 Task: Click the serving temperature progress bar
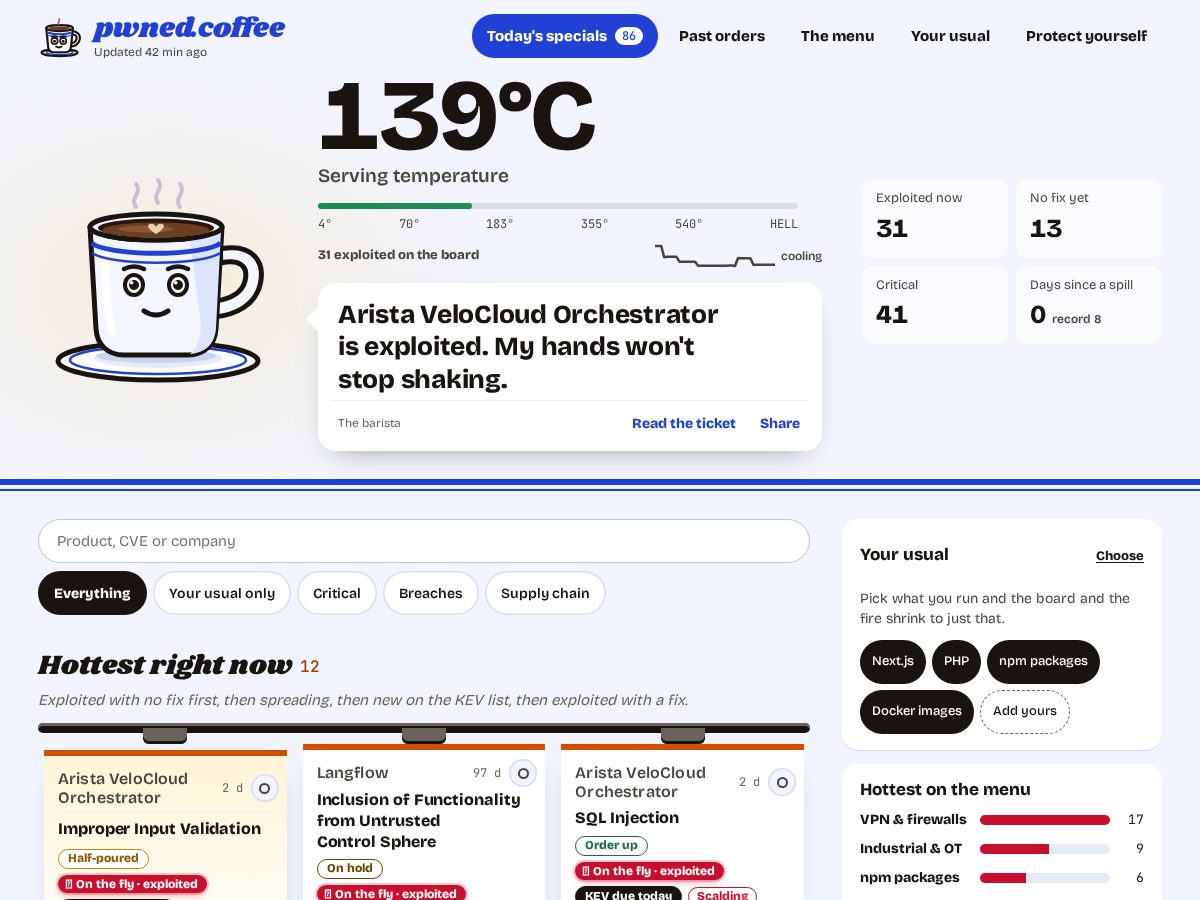click(x=558, y=206)
